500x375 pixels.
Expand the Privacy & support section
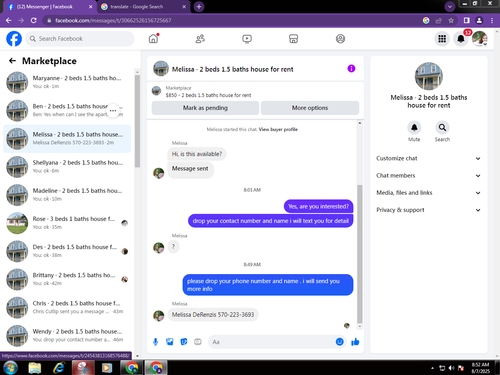click(428, 210)
